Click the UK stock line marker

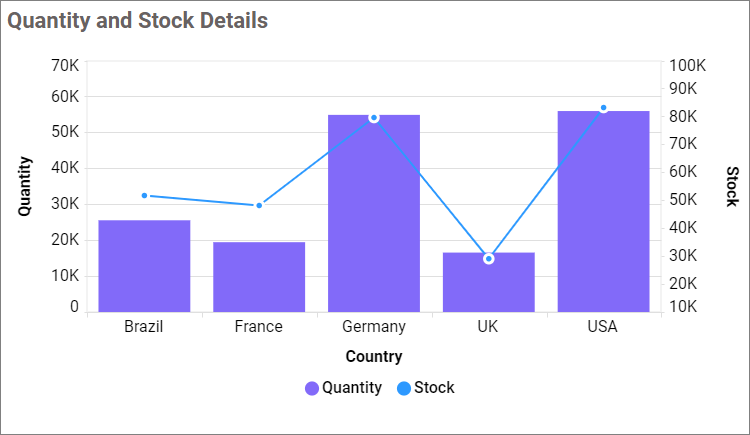(x=489, y=259)
